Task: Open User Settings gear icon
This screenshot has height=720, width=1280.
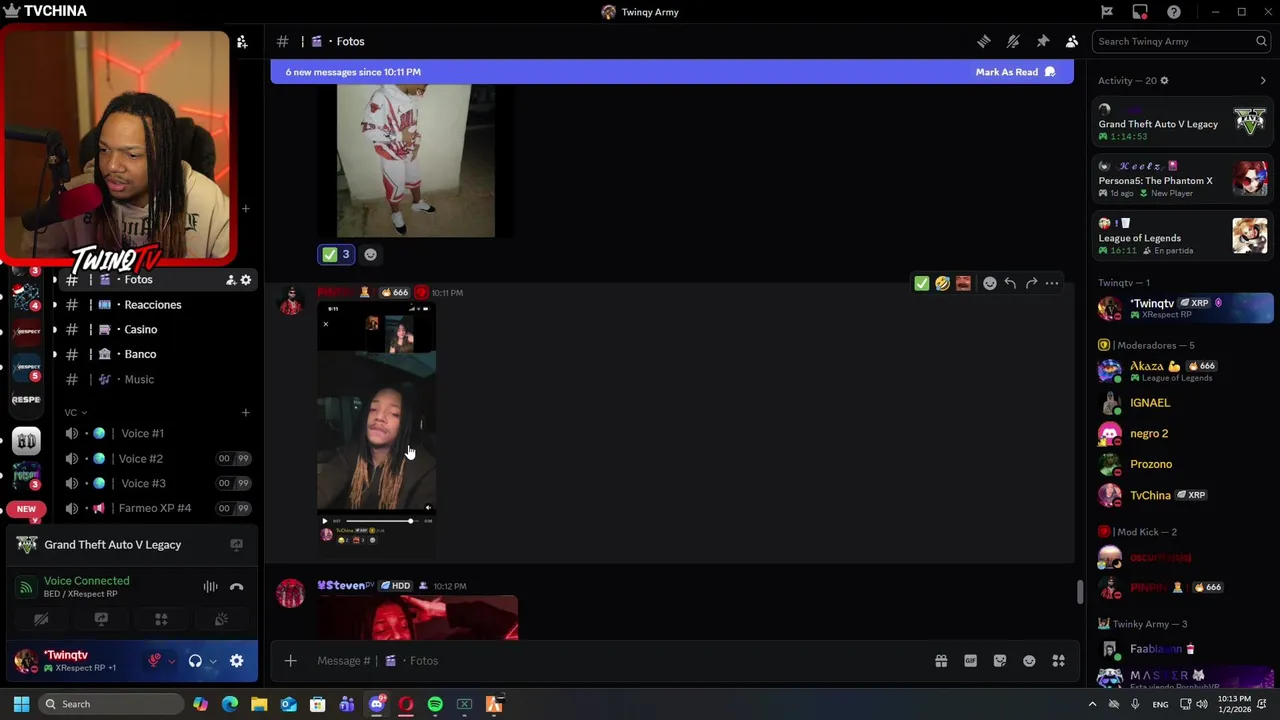Action: 237,661
